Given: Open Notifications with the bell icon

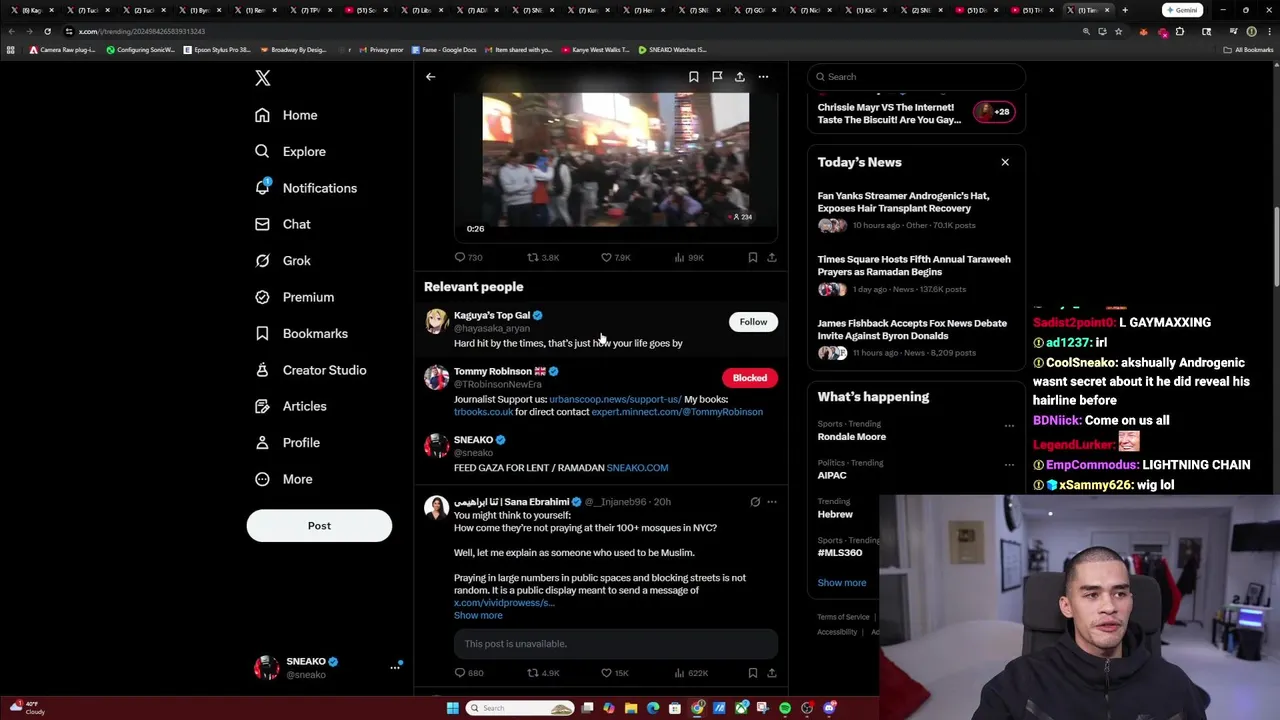Looking at the screenshot, I should (x=306, y=188).
